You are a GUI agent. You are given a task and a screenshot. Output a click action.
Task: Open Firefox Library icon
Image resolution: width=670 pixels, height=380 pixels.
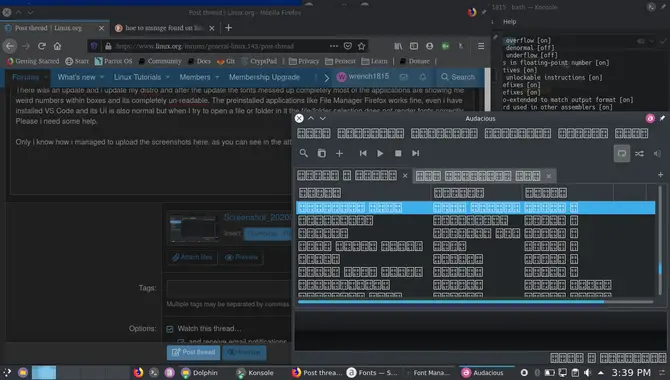point(398,46)
